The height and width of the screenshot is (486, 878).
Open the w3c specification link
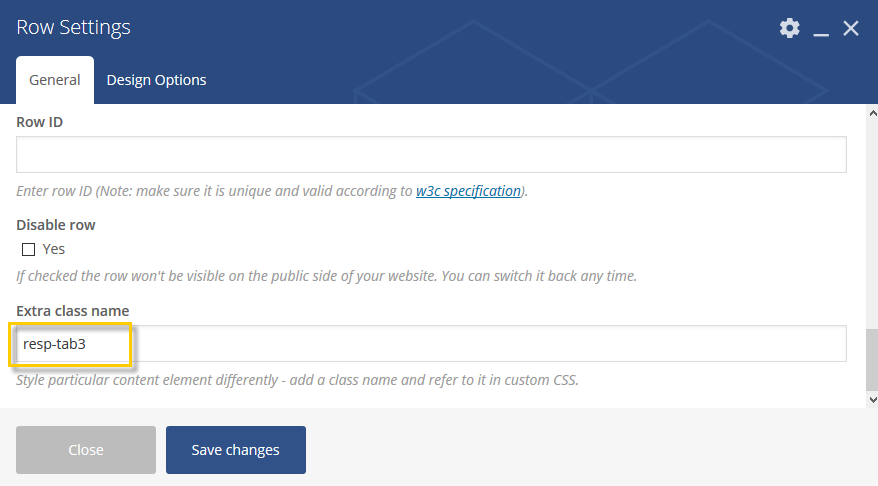click(x=468, y=191)
